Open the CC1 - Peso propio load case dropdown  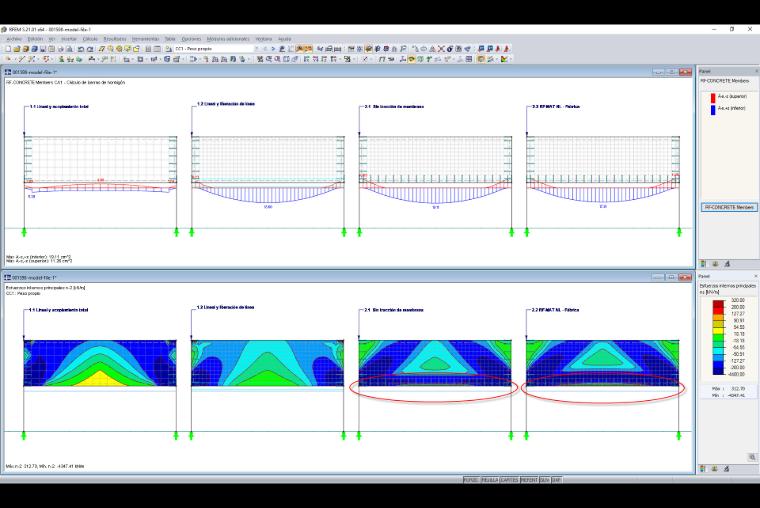(x=217, y=49)
